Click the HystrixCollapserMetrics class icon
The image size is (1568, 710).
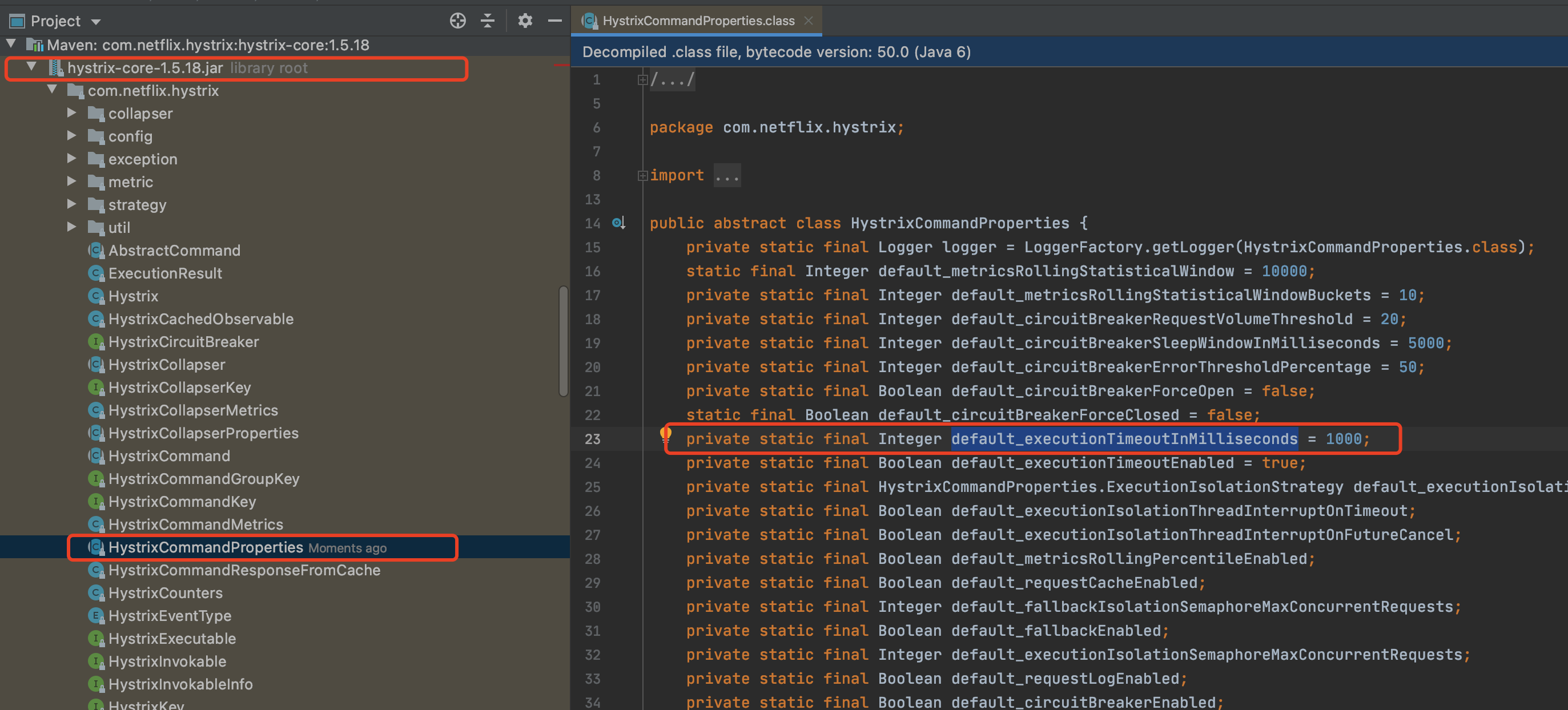coord(96,410)
